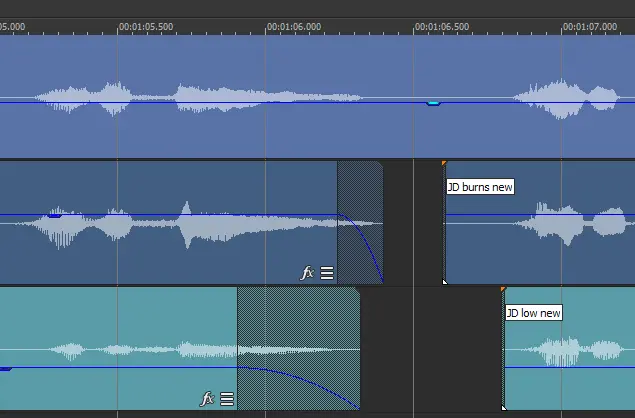The image size is (635, 418).
Task: Open event FX on the middle track clip
Action: click(307, 272)
